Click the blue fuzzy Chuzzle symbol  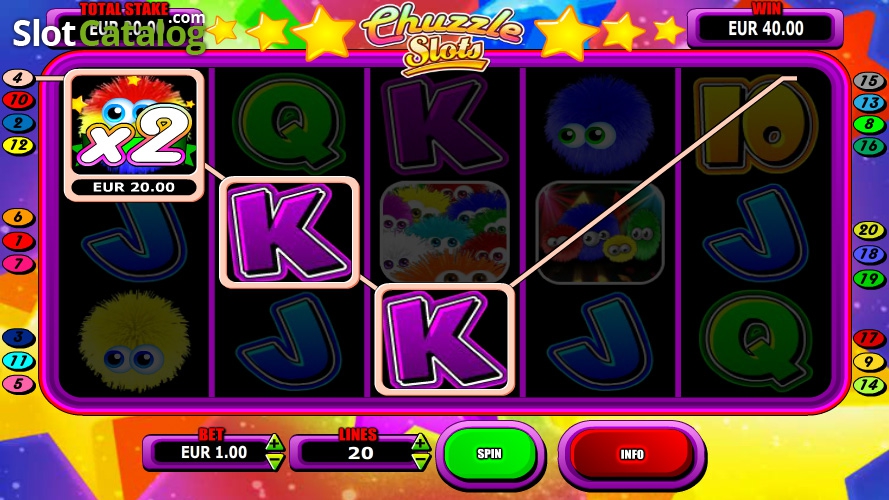click(x=599, y=125)
